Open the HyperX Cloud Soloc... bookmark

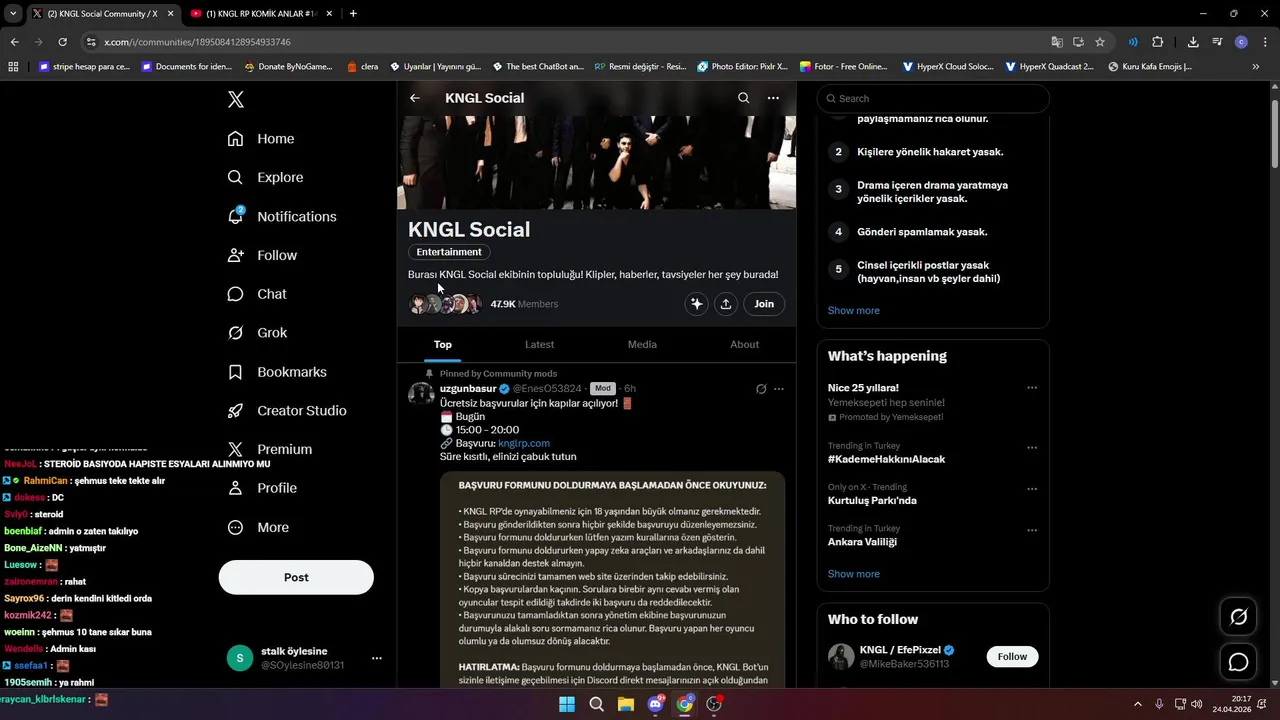click(x=948, y=67)
